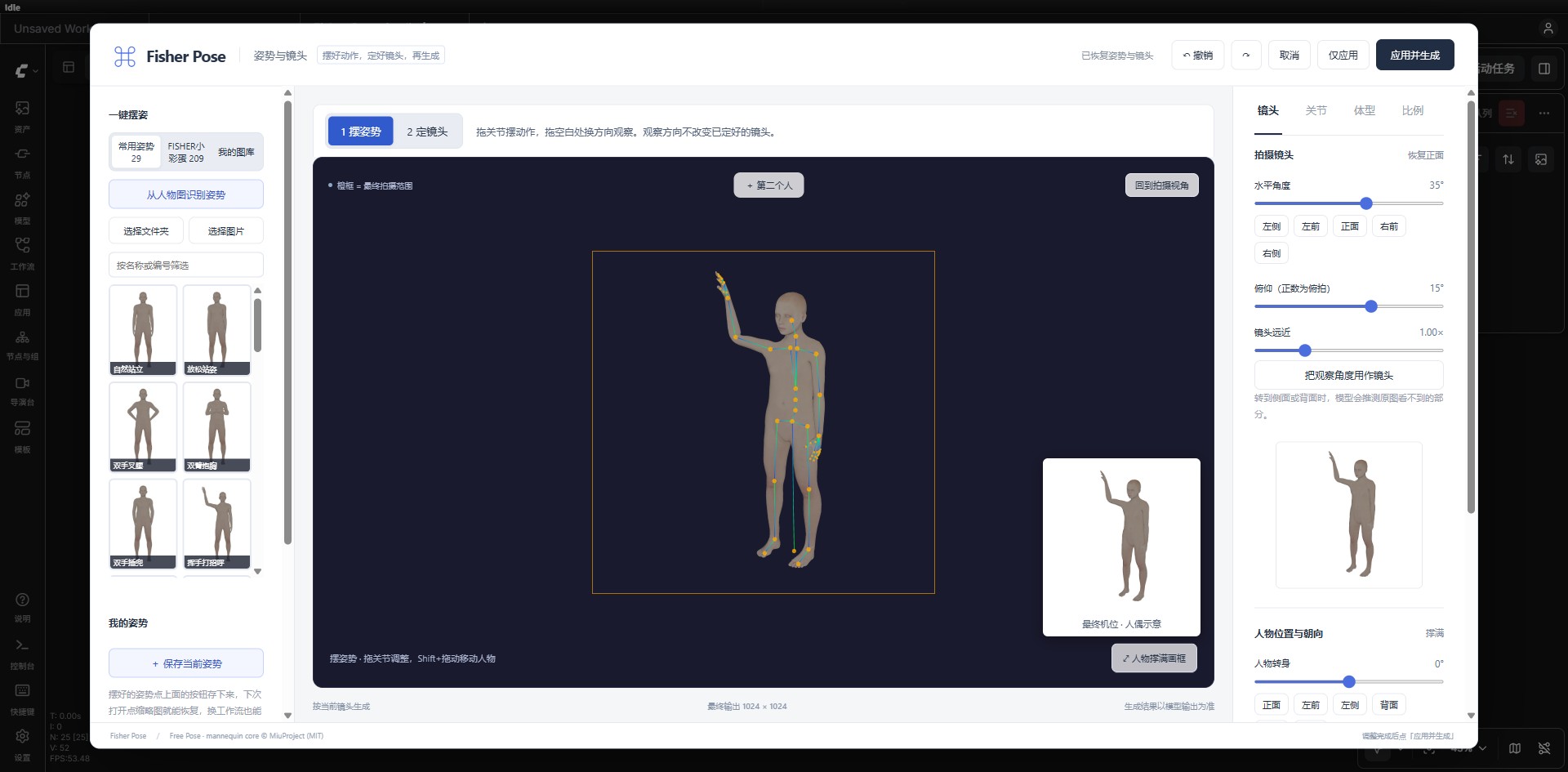The image size is (1568, 772).
Task: Switch to step 1 摆姿势
Action: (x=361, y=132)
